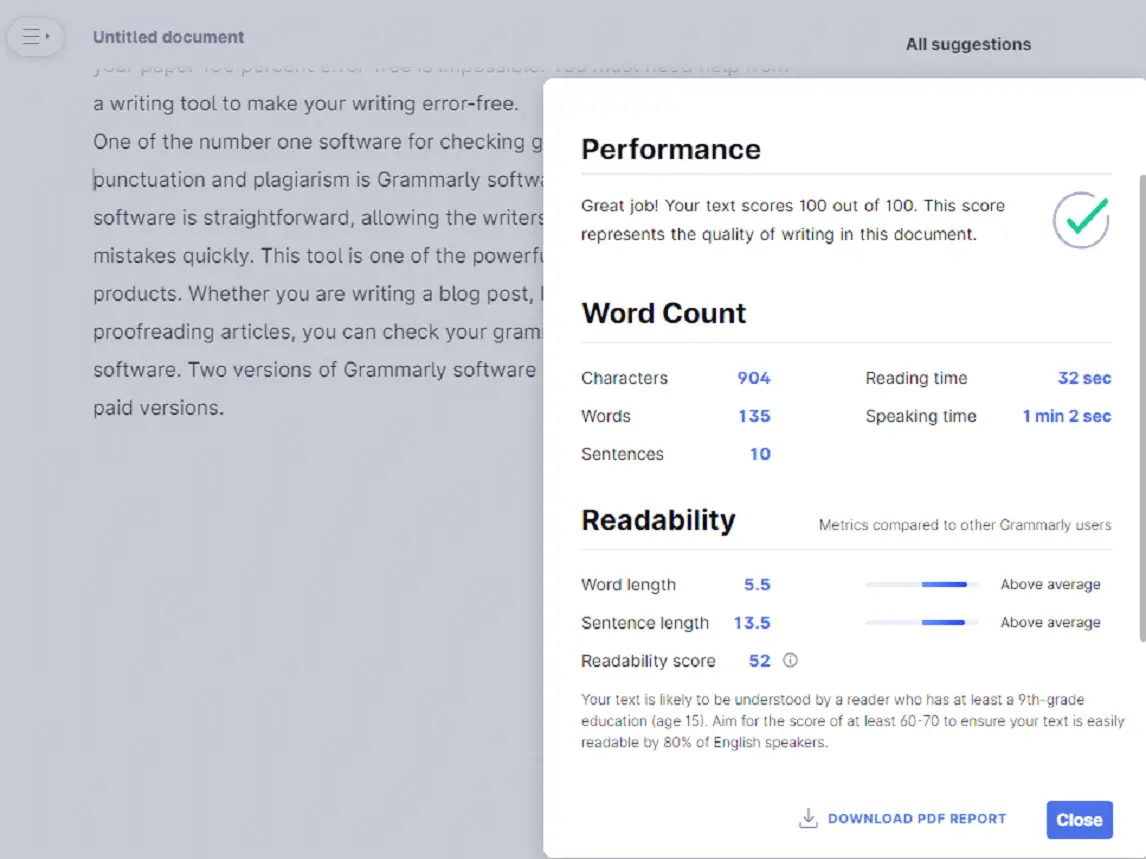Image resolution: width=1146 pixels, height=859 pixels.
Task: Click 'Above average' label for Sentence length
Action: 1050,622
